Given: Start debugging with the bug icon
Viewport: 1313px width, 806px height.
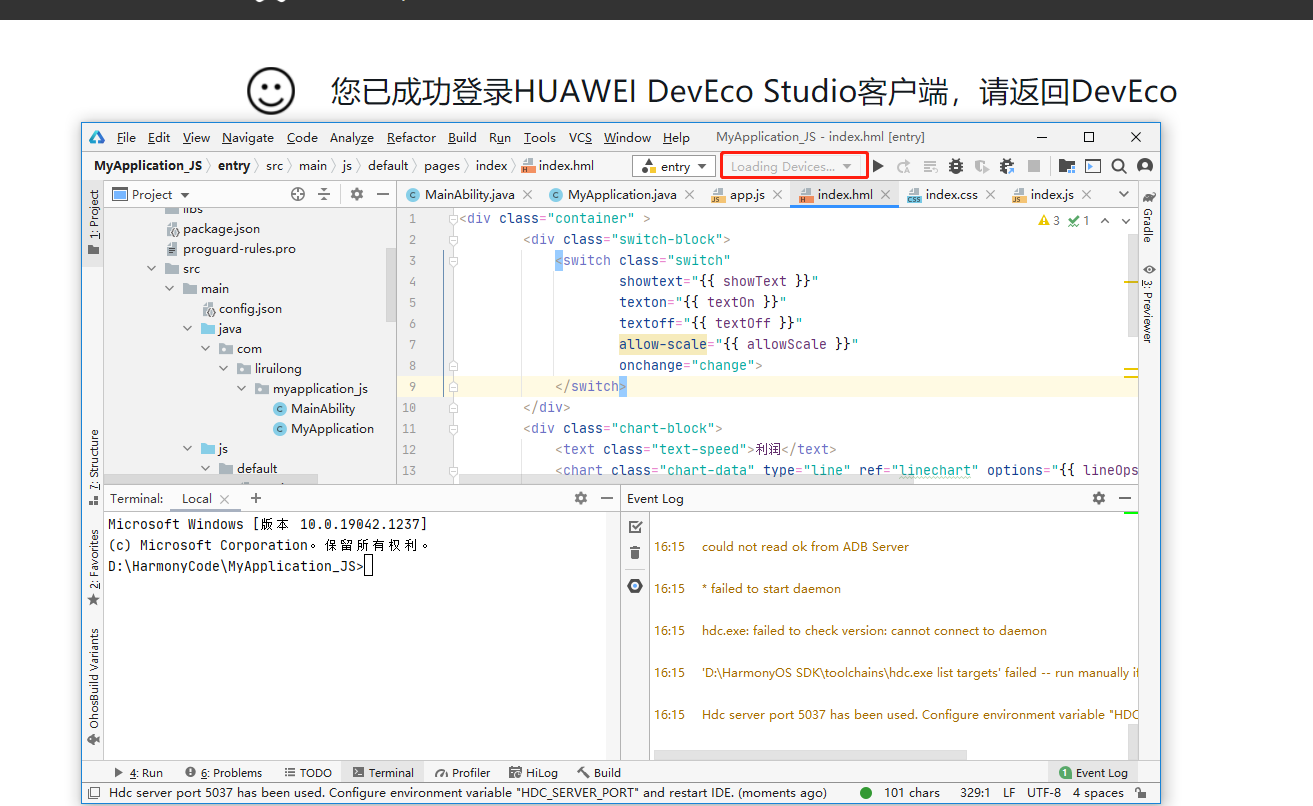Looking at the screenshot, I should click(955, 166).
